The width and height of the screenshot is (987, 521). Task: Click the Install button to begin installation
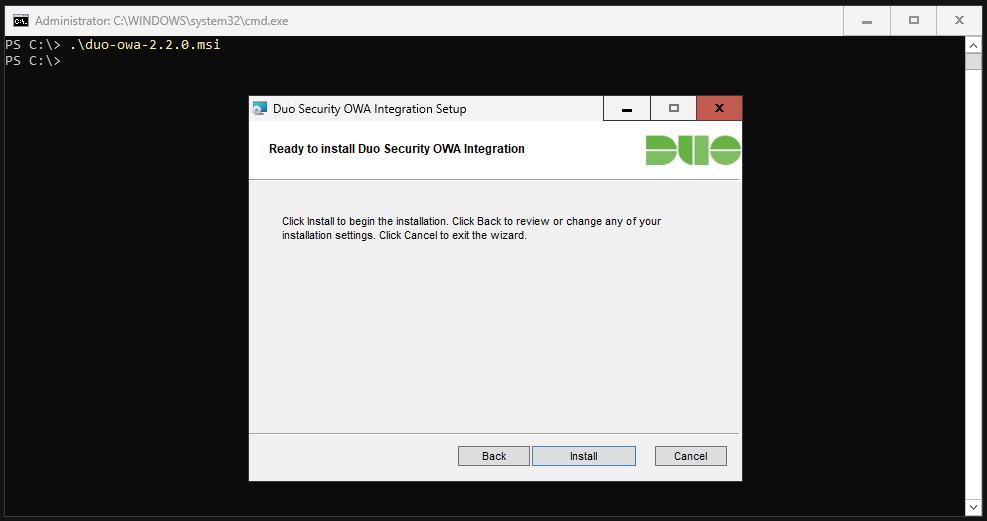(584, 456)
